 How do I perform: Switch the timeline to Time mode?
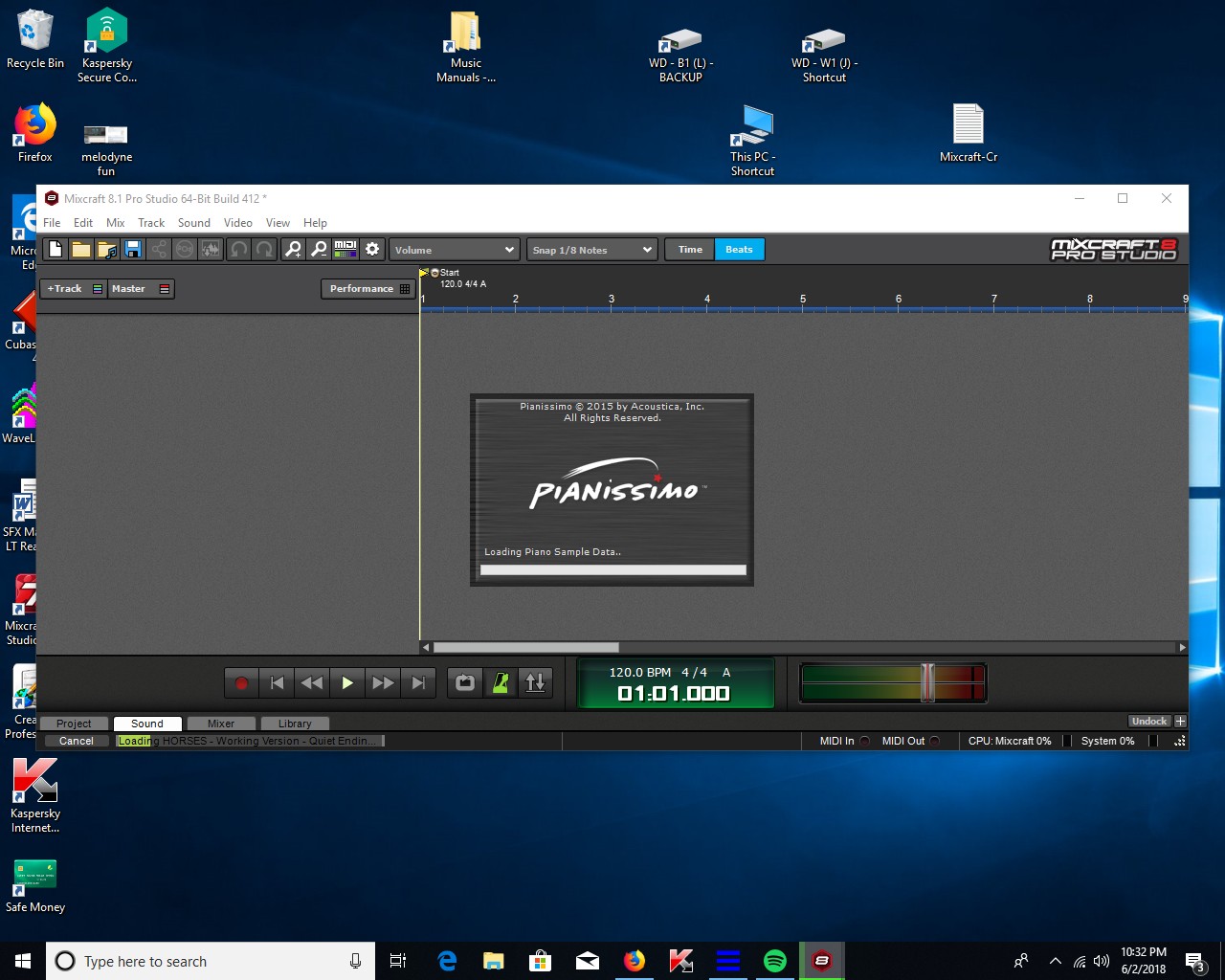click(690, 249)
